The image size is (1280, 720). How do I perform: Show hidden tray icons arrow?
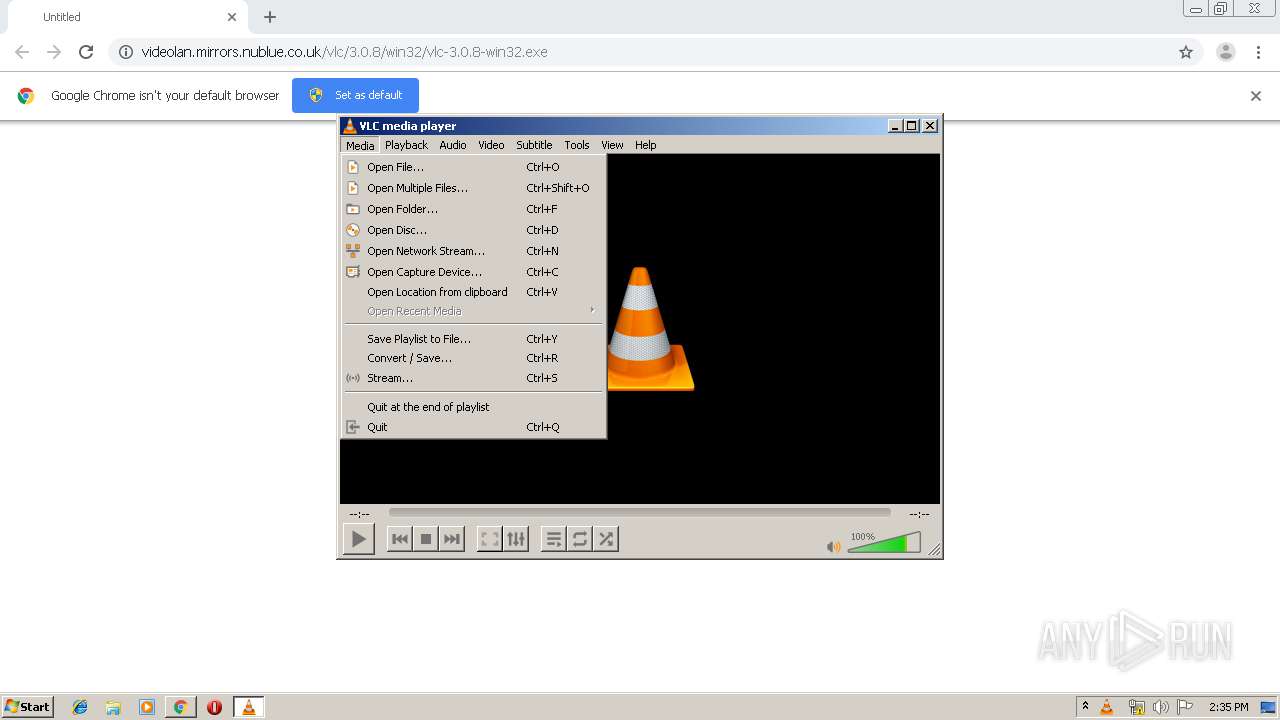tap(1085, 707)
